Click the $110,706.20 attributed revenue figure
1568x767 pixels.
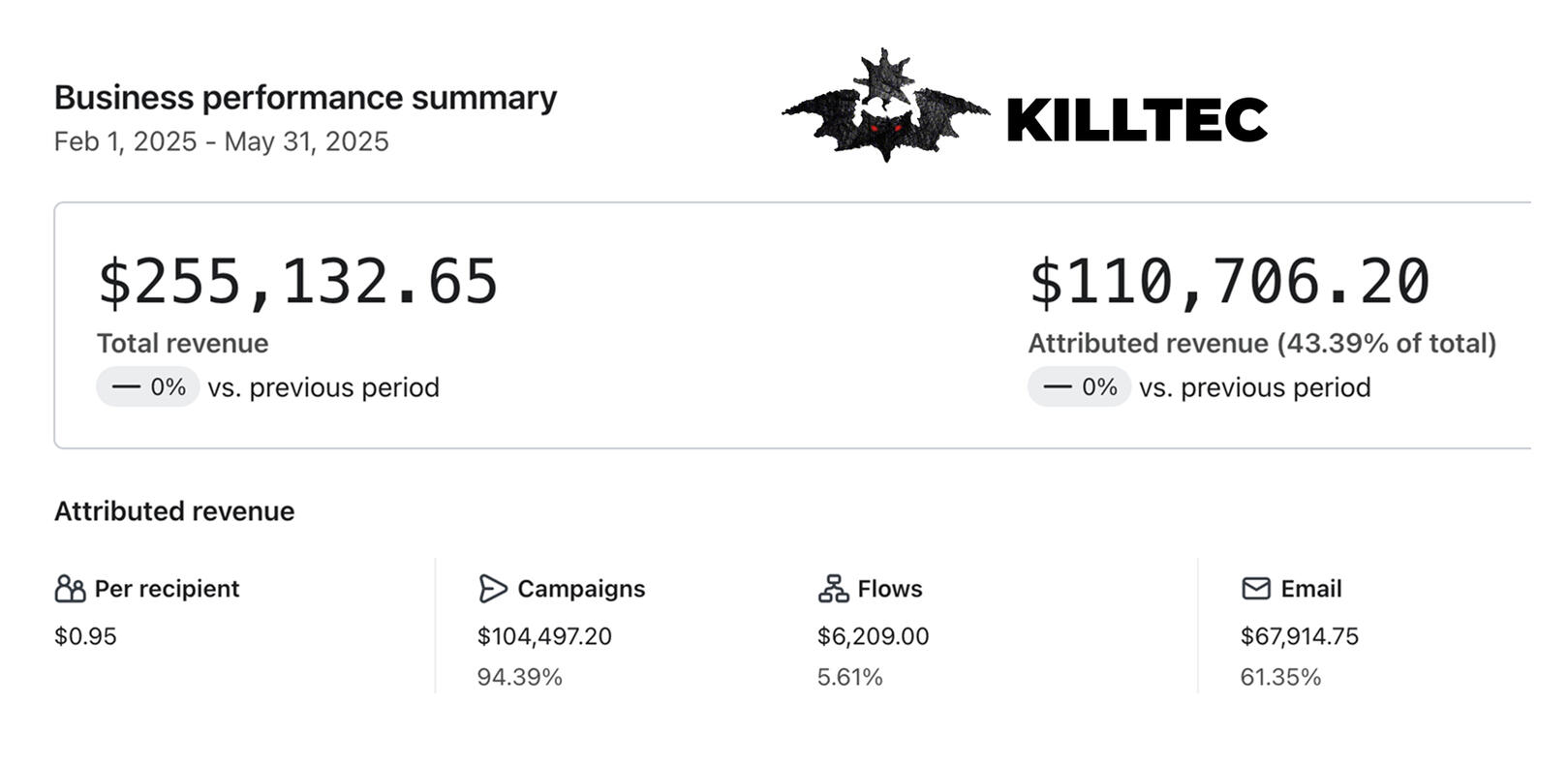1228,283
